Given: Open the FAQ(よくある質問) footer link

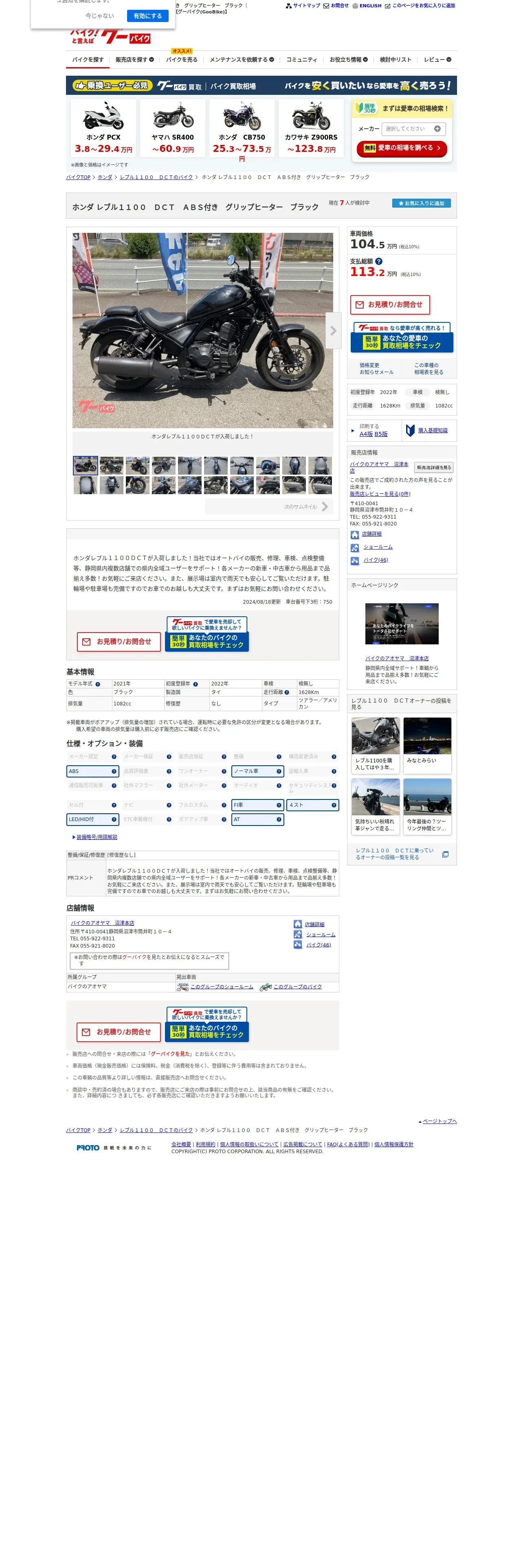Looking at the screenshot, I should click(x=348, y=1144).
